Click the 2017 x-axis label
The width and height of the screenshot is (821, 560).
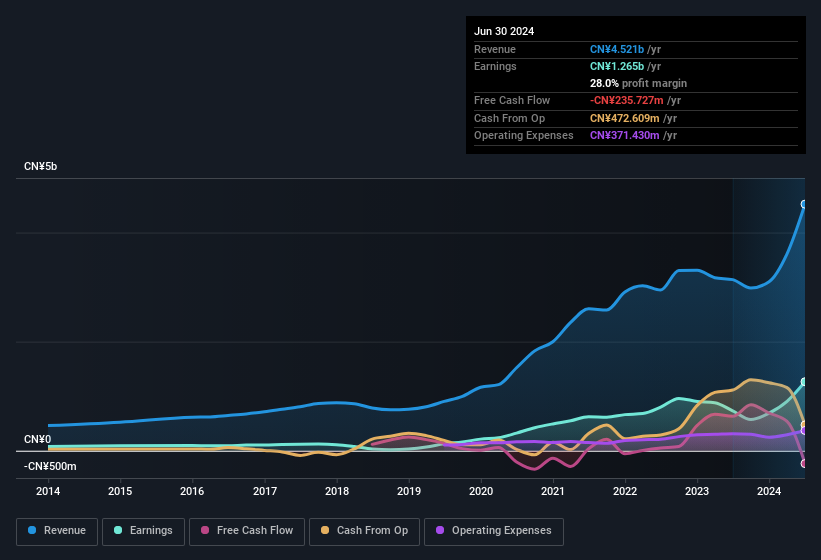(265, 491)
